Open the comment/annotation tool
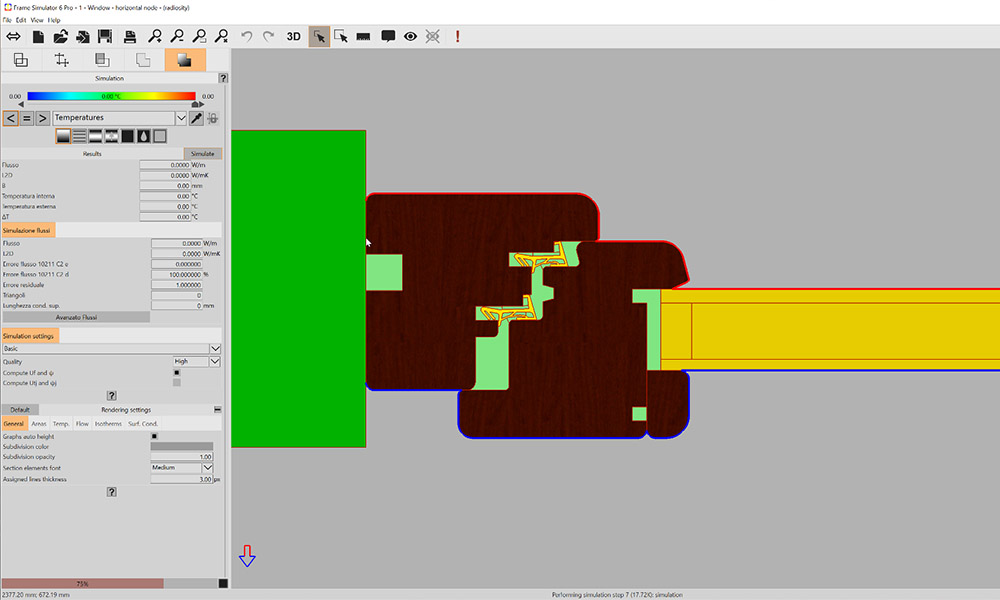The image size is (1000, 600). (x=387, y=36)
